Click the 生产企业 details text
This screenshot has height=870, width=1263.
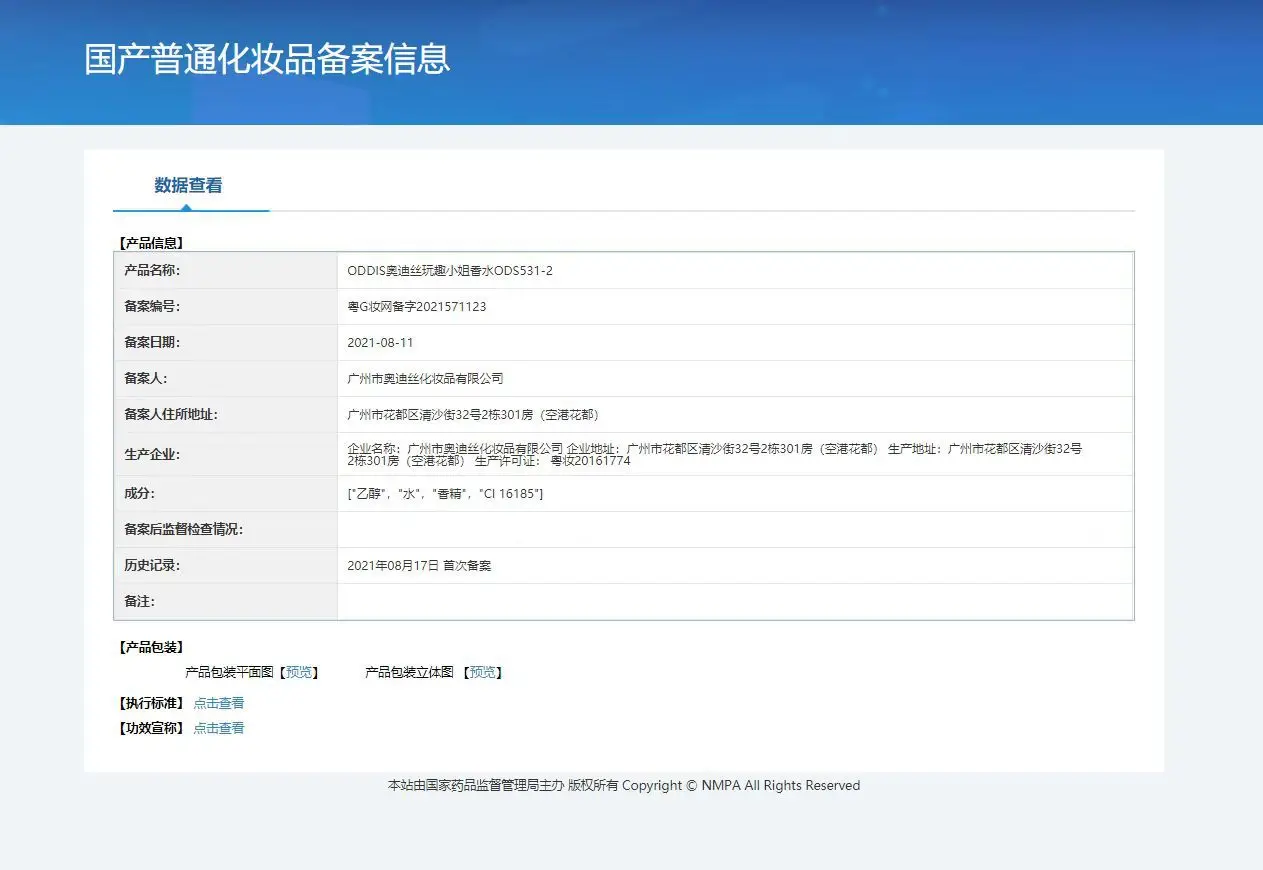[714, 455]
